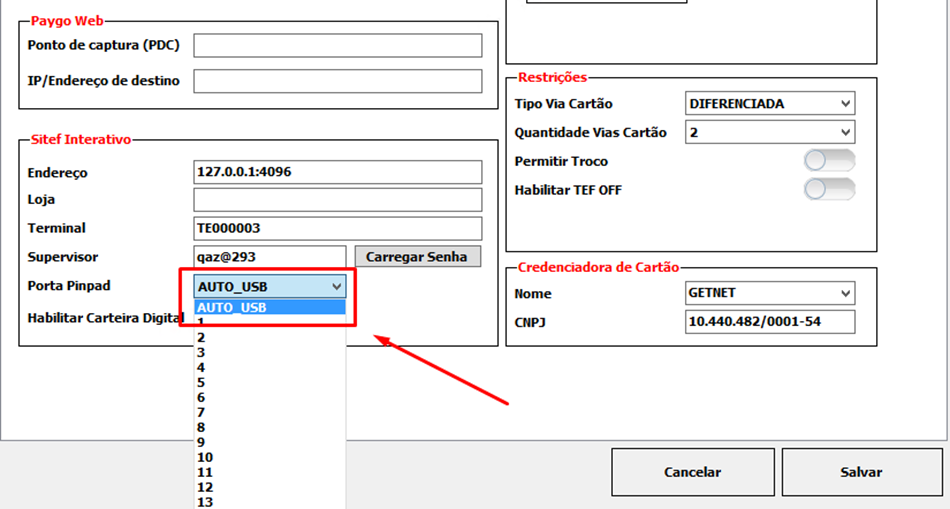Click the CNPJ input field
The height and width of the screenshot is (509, 950).
[770, 322]
